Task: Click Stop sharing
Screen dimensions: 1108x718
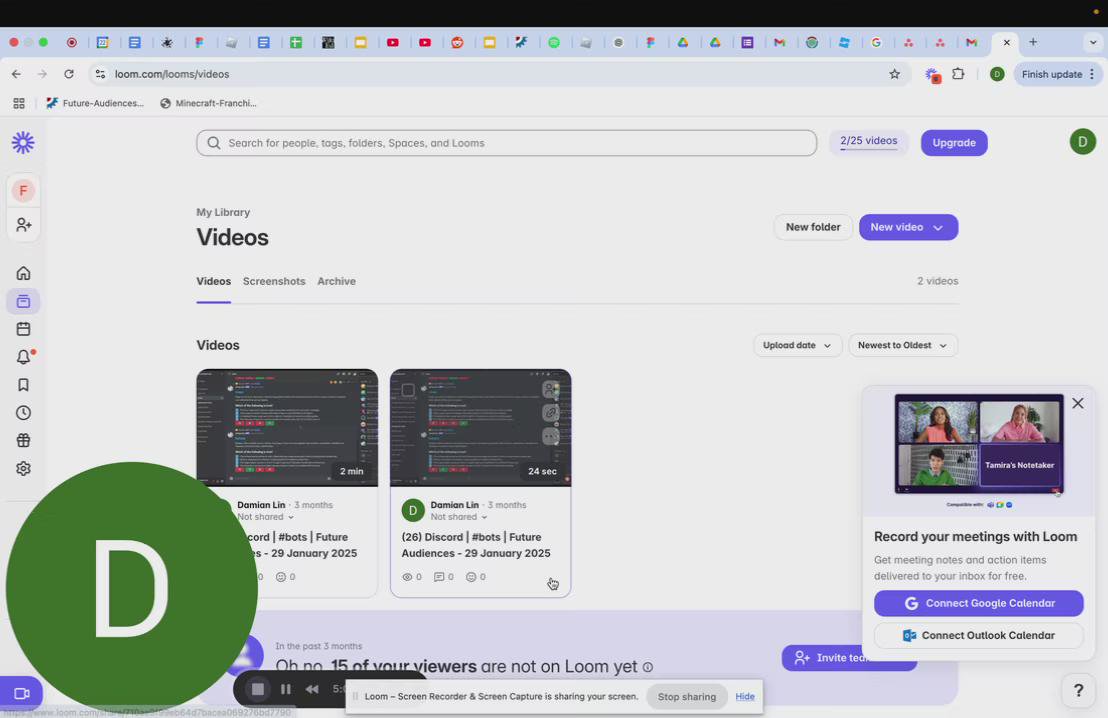Action: click(687, 697)
